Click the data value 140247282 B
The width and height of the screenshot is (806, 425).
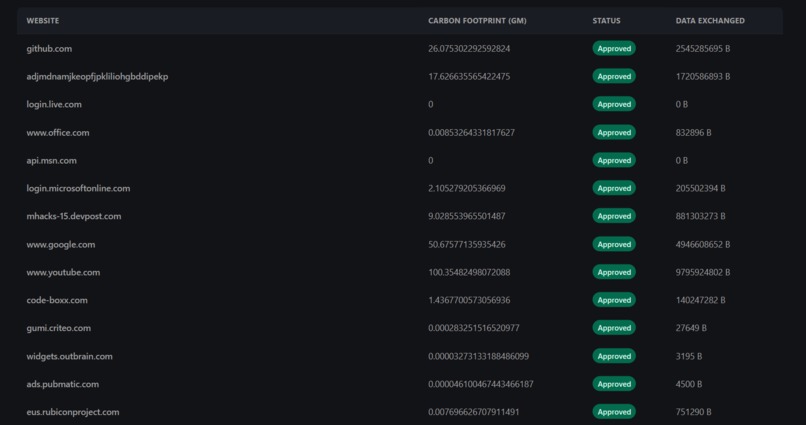pyautogui.click(x=701, y=300)
